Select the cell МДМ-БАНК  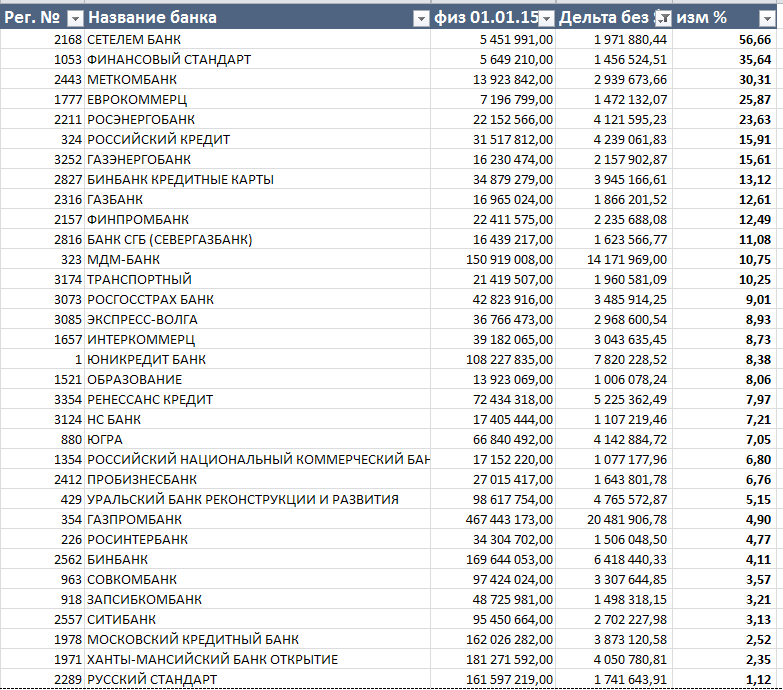click(x=257, y=260)
